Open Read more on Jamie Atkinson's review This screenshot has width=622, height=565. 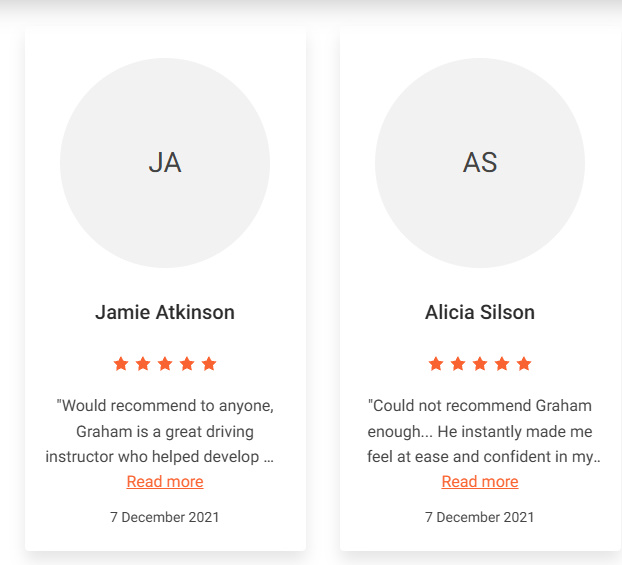(165, 482)
